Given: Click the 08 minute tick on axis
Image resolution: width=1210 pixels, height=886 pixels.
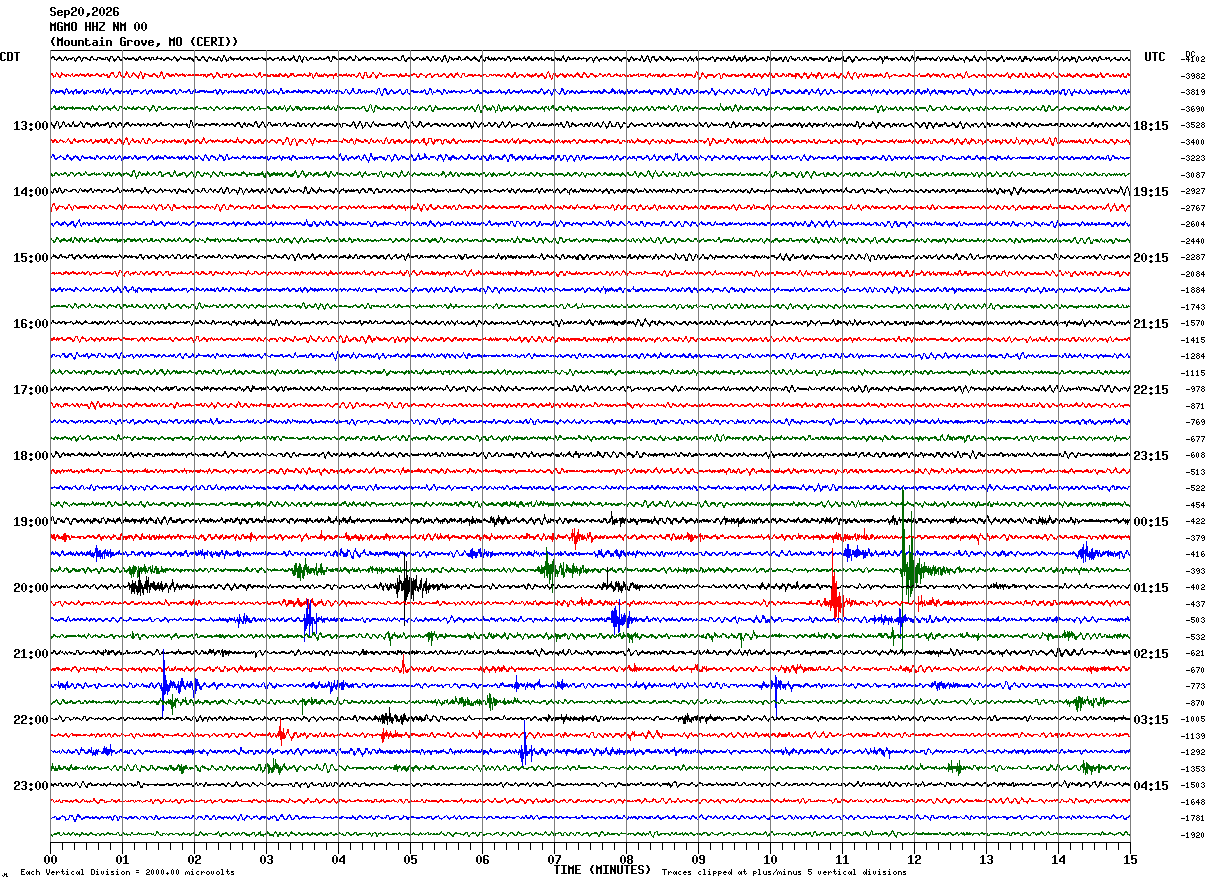Looking at the screenshot, I should [626, 859].
